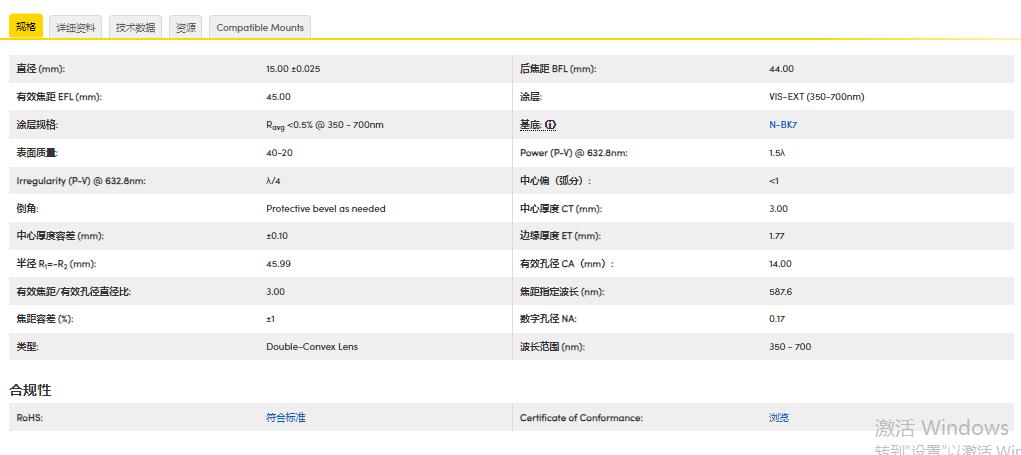Click the 符合标准 RoHS link
Screen dimensions: 1021x455
pyautogui.click(x=285, y=418)
